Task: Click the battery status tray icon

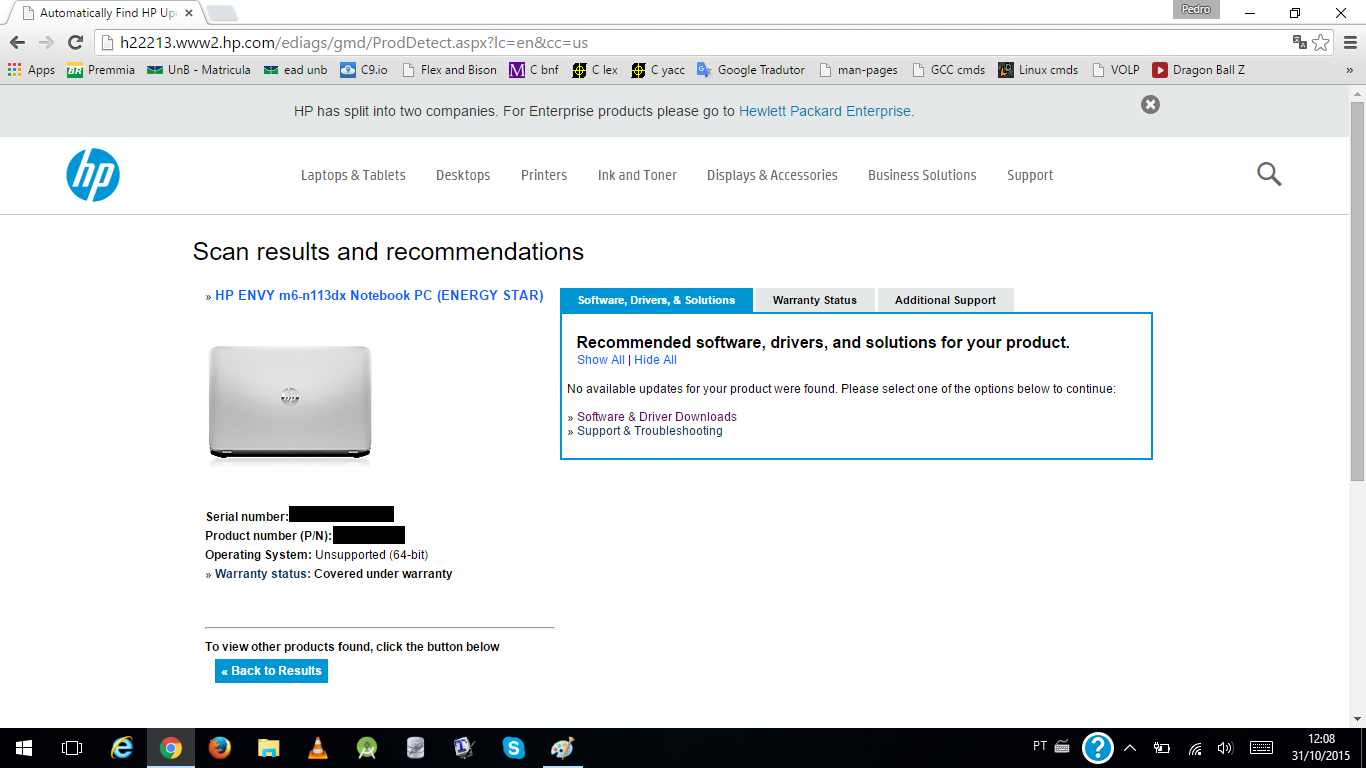Action: tap(1162, 748)
